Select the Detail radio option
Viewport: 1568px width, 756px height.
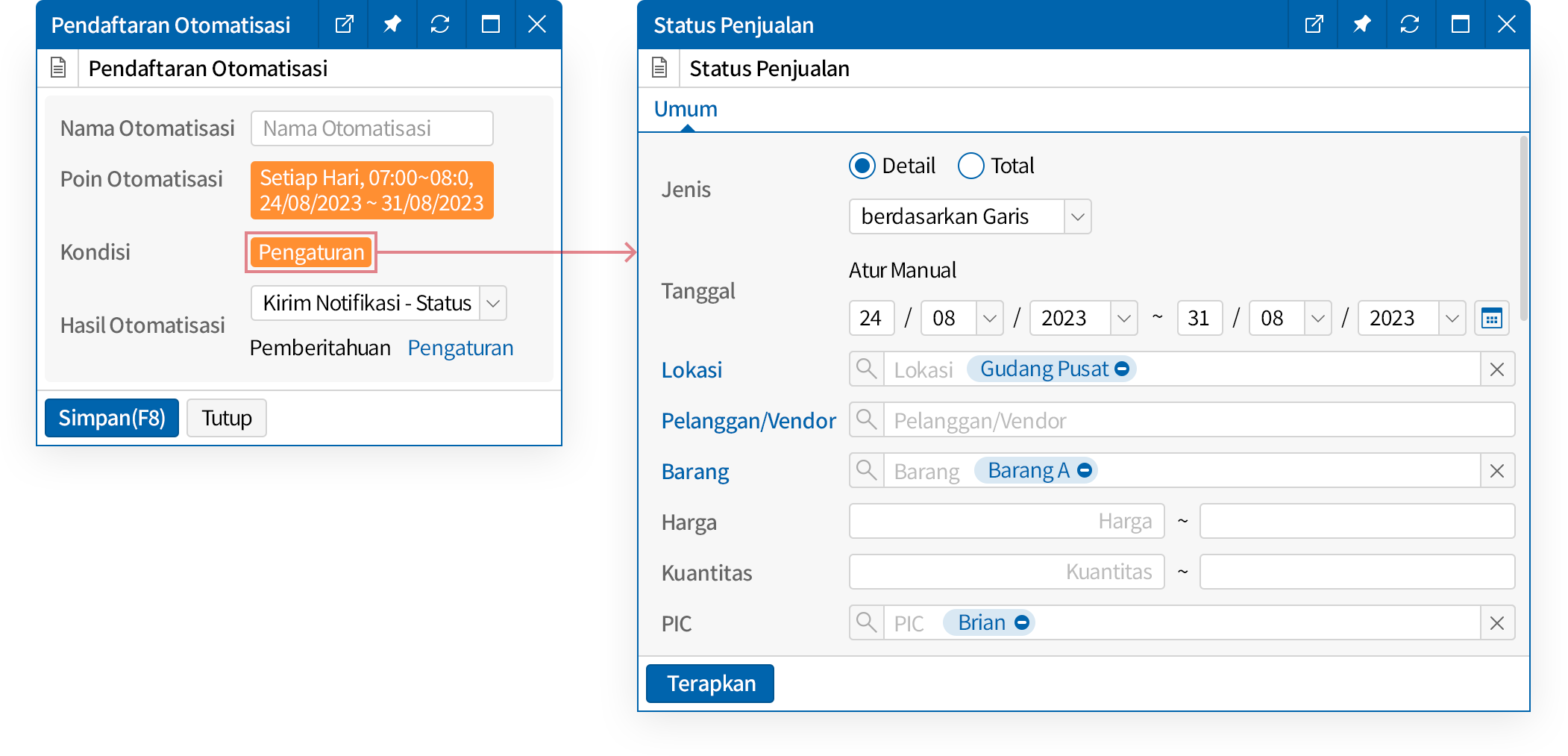point(862,166)
